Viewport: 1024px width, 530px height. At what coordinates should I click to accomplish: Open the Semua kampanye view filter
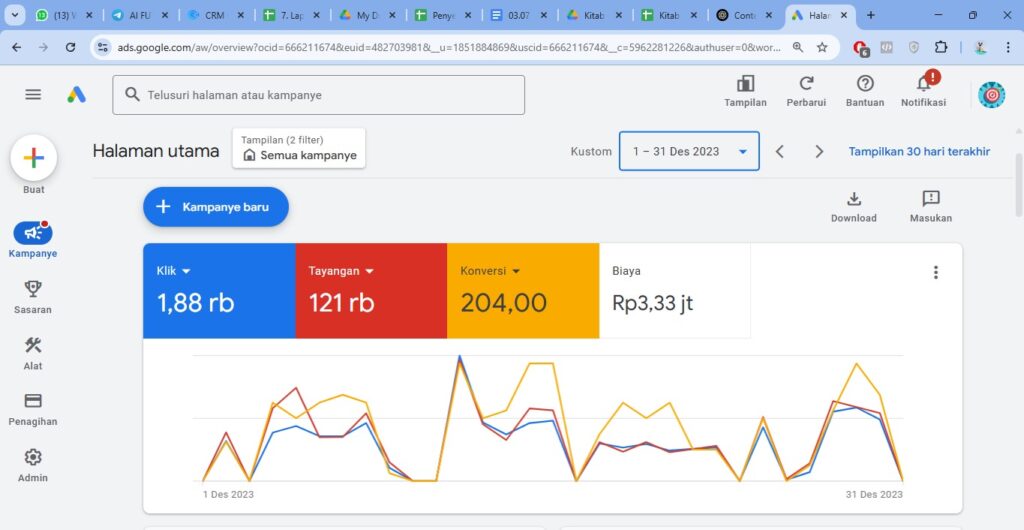coord(299,149)
